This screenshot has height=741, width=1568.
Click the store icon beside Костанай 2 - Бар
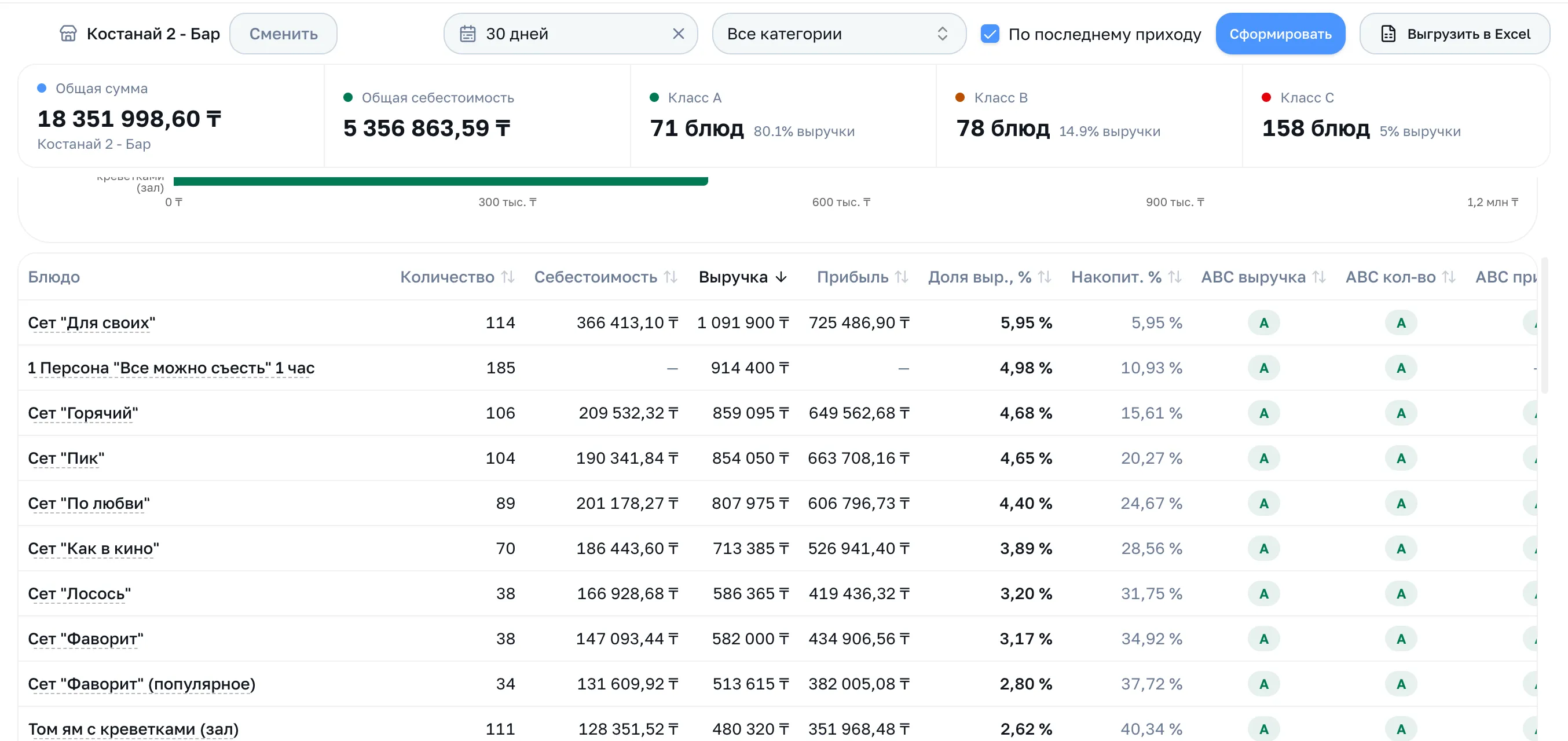click(68, 34)
